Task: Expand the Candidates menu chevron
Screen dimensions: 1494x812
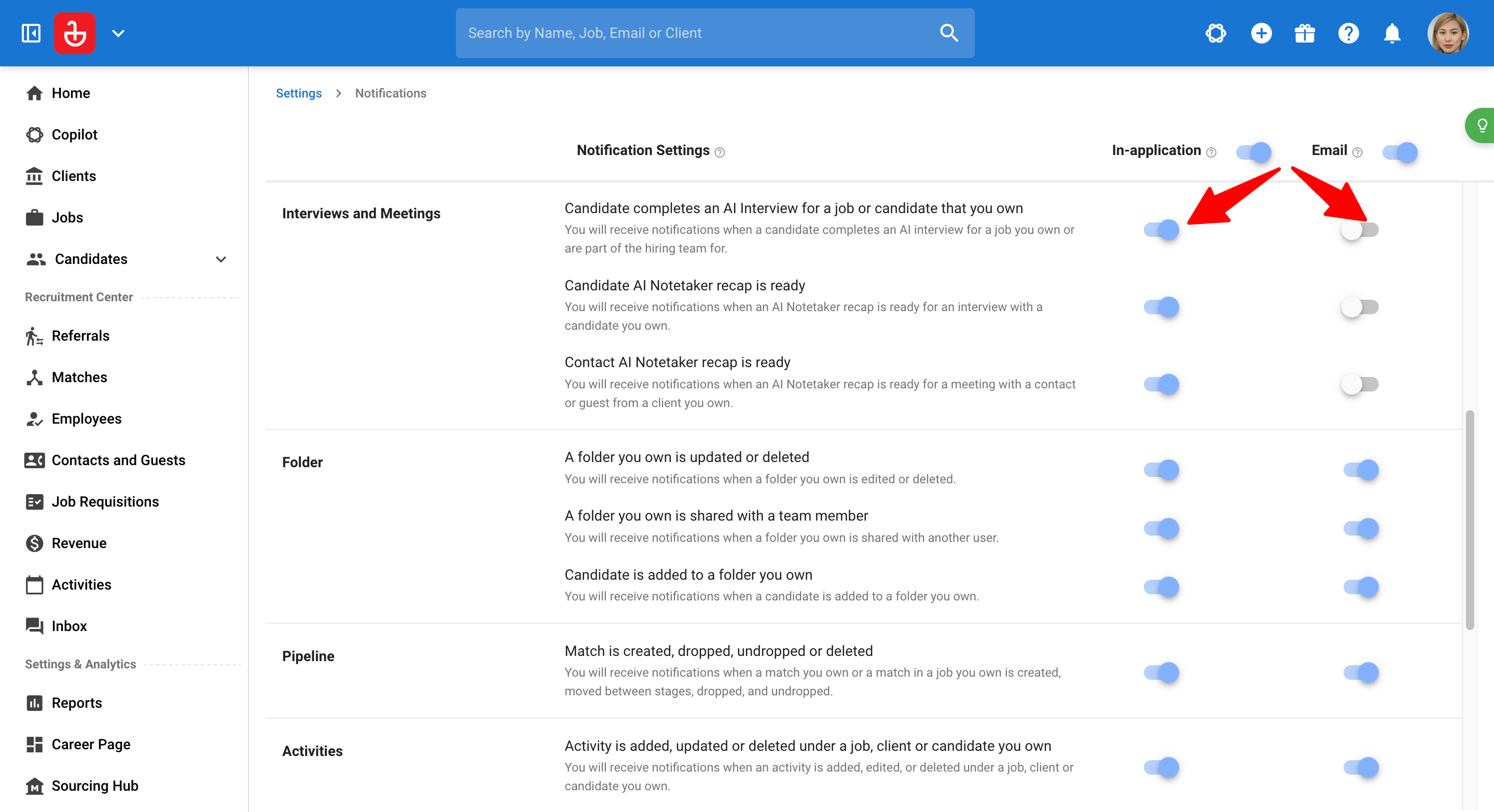Action: coord(220,259)
